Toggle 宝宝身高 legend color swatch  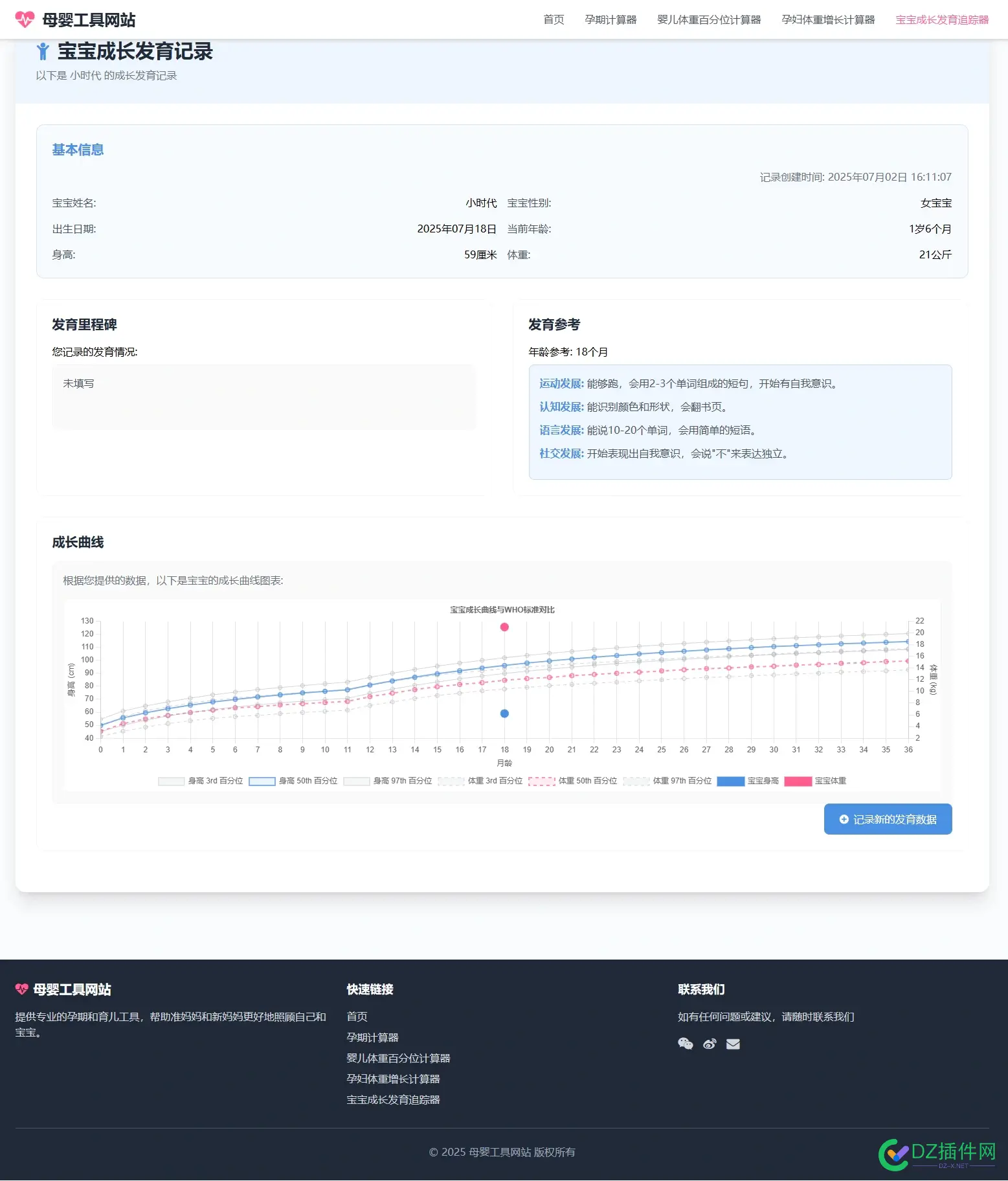tap(731, 781)
